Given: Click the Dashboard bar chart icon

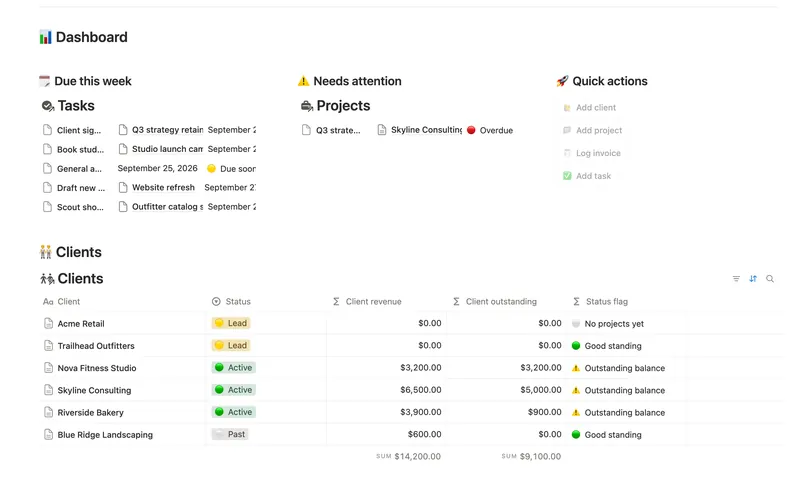Looking at the screenshot, I should (45, 37).
